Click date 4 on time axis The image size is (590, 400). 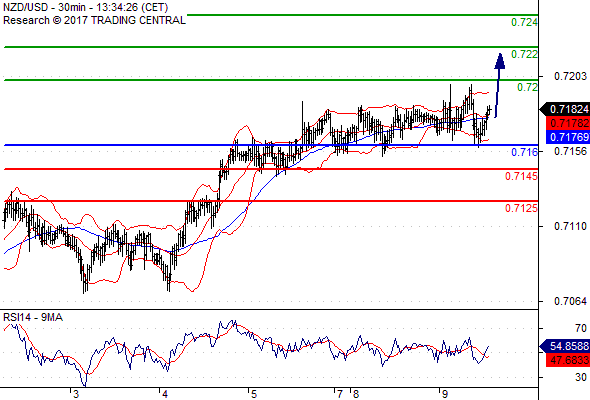(x=165, y=394)
